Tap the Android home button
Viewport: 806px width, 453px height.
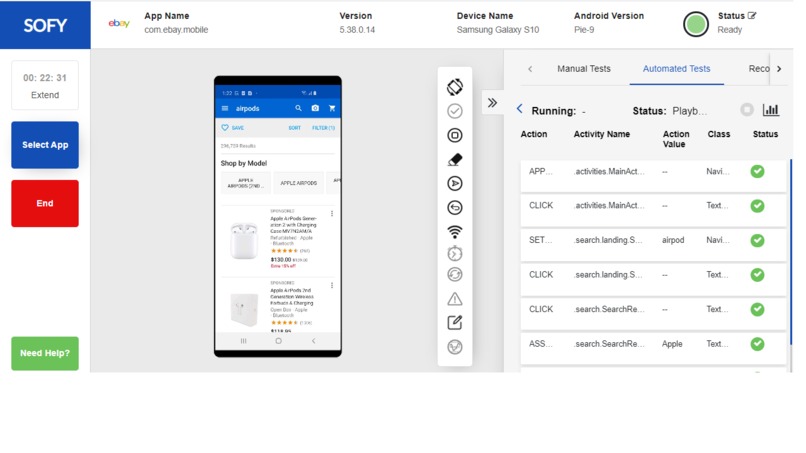pyautogui.click(x=278, y=341)
